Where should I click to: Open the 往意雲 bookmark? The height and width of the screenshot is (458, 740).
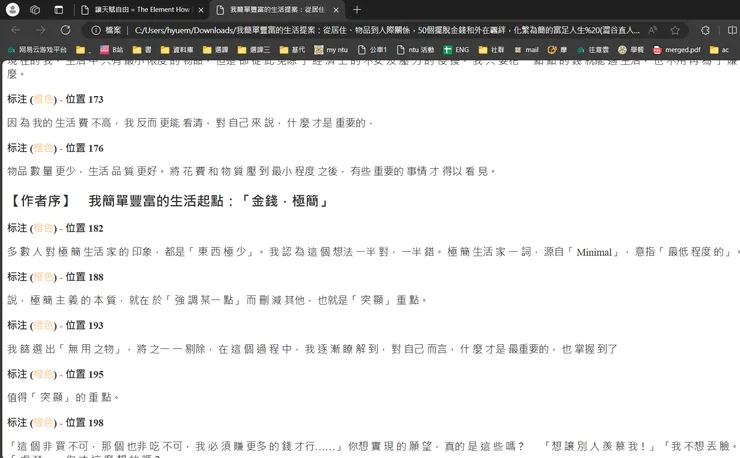pyautogui.click(x=592, y=50)
